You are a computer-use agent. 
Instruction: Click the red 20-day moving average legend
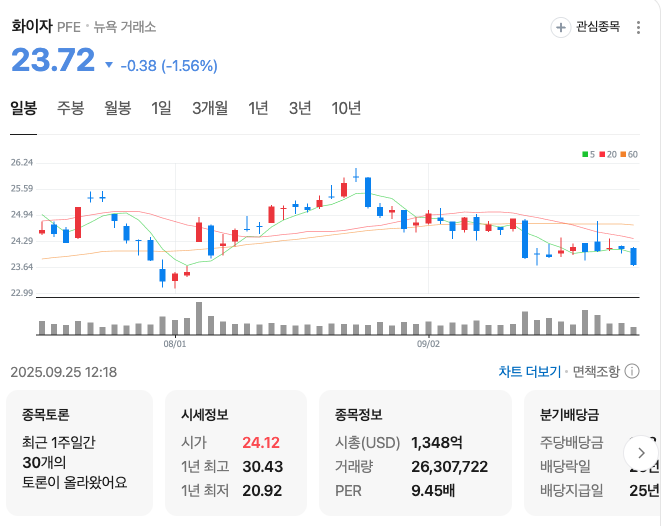(x=608, y=154)
